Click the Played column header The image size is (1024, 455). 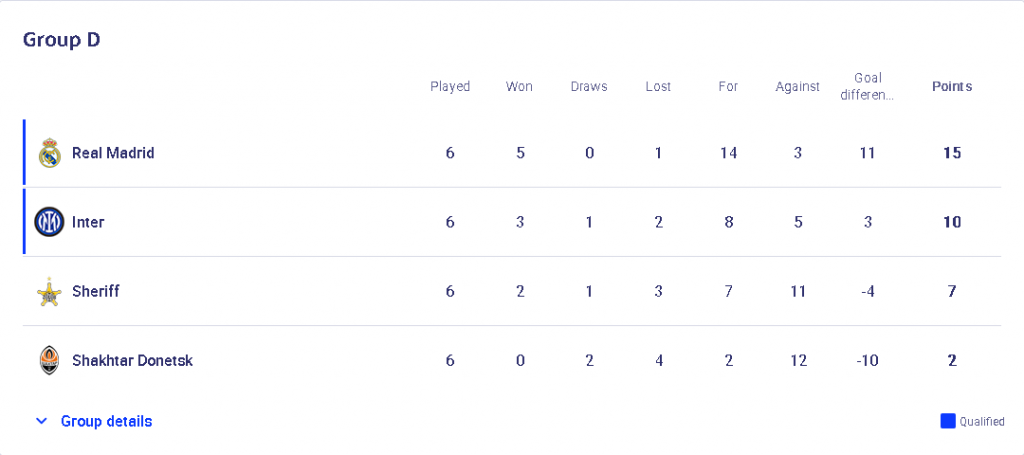(450, 87)
